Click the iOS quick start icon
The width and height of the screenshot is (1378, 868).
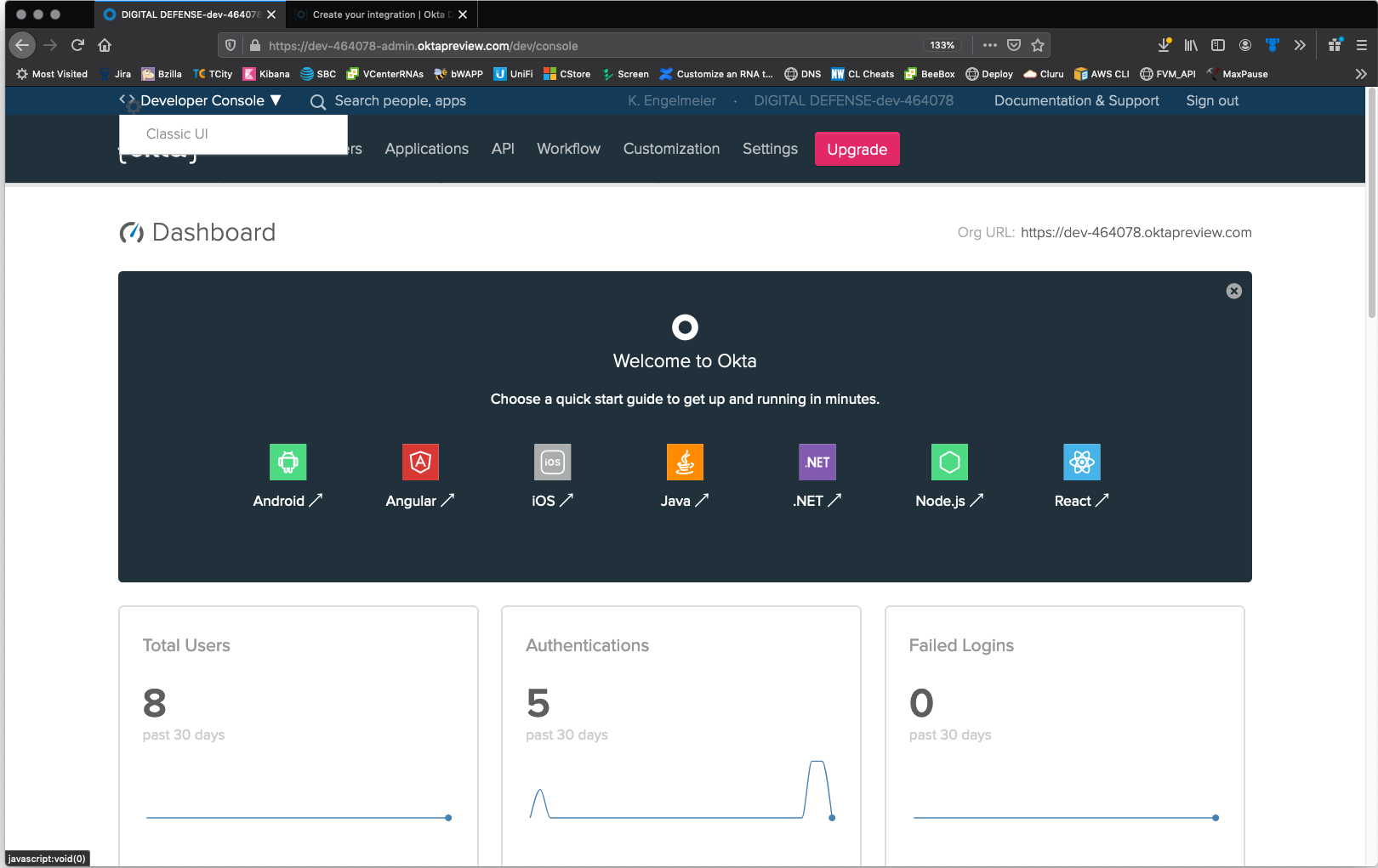pos(552,462)
